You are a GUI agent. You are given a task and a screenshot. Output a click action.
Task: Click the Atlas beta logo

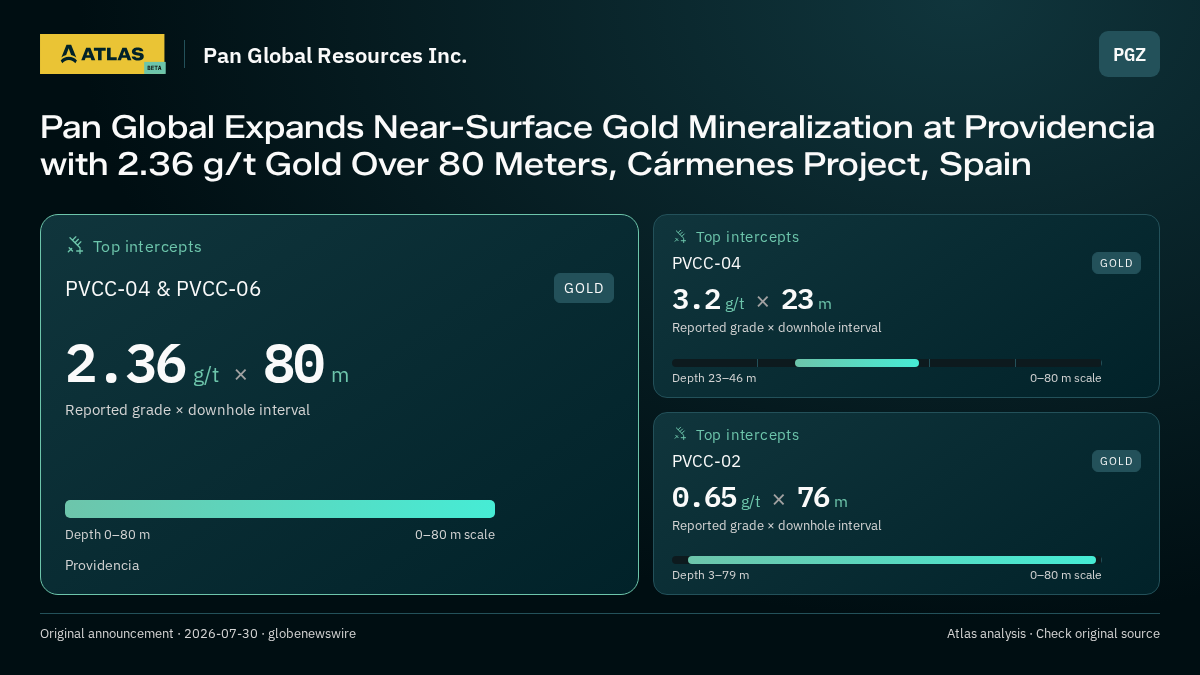(102, 54)
